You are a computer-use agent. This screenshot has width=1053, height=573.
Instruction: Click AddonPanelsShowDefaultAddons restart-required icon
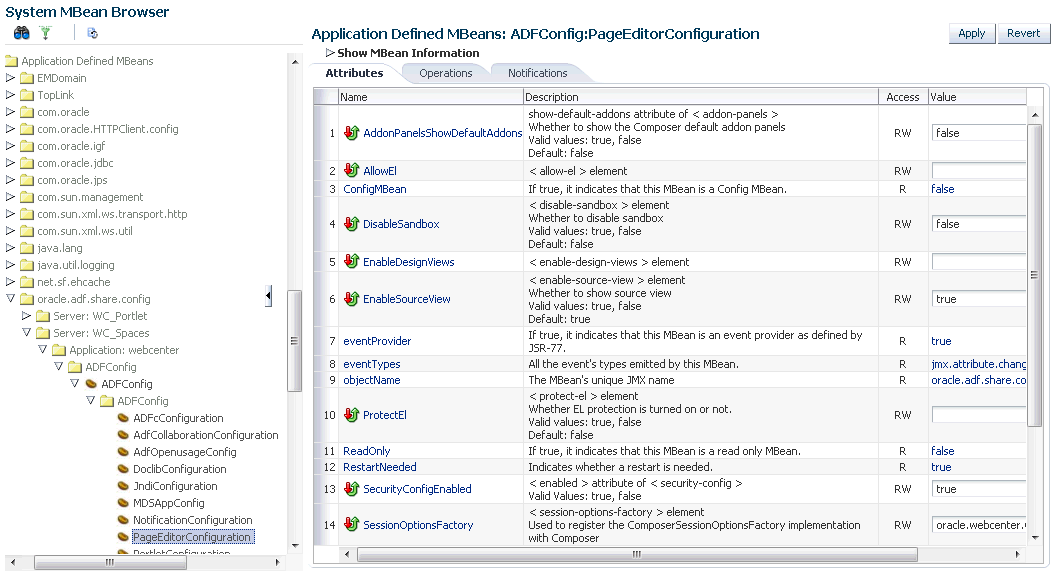click(x=351, y=132)
